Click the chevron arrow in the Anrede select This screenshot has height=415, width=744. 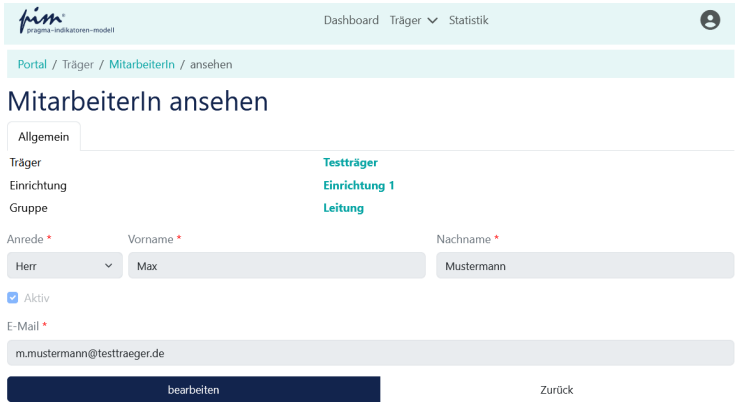(108, 266)
